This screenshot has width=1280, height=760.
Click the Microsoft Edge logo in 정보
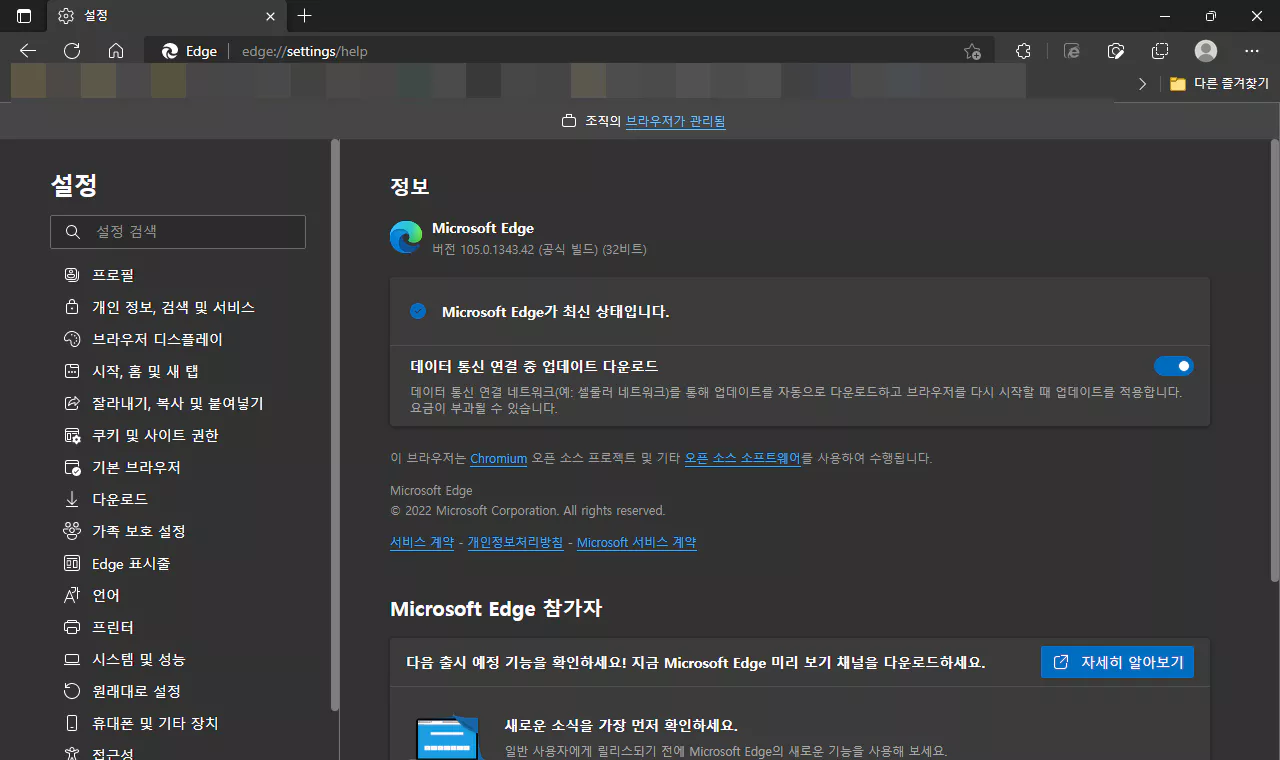pos(406,237)
